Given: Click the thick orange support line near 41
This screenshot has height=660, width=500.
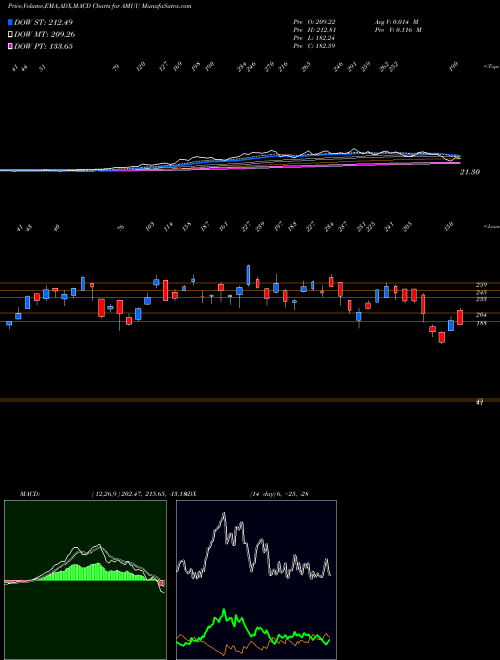Looking at the screenshot, I should [x=250, y=400].
